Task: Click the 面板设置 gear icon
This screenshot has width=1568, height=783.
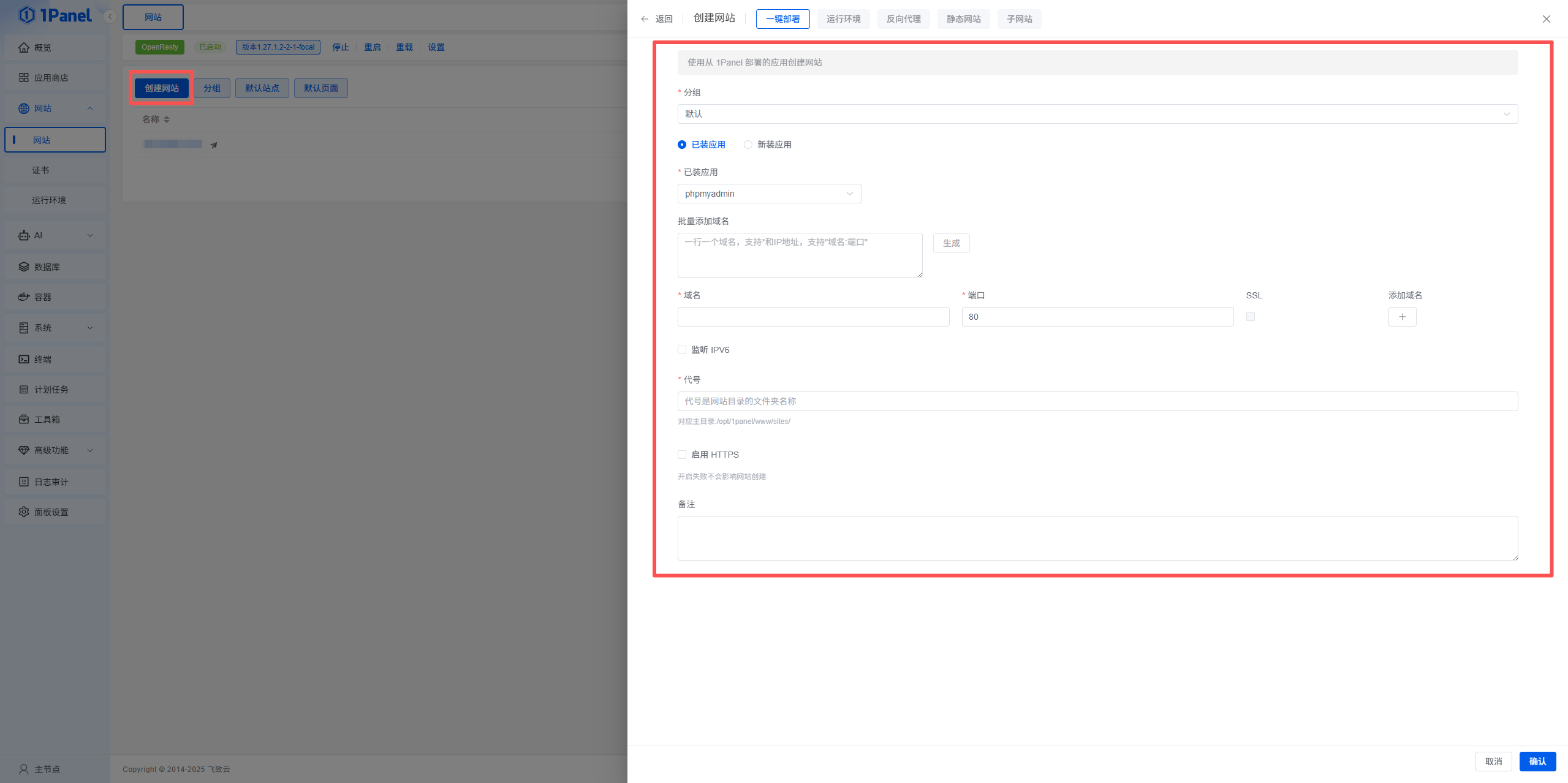Action: (24, 512)
